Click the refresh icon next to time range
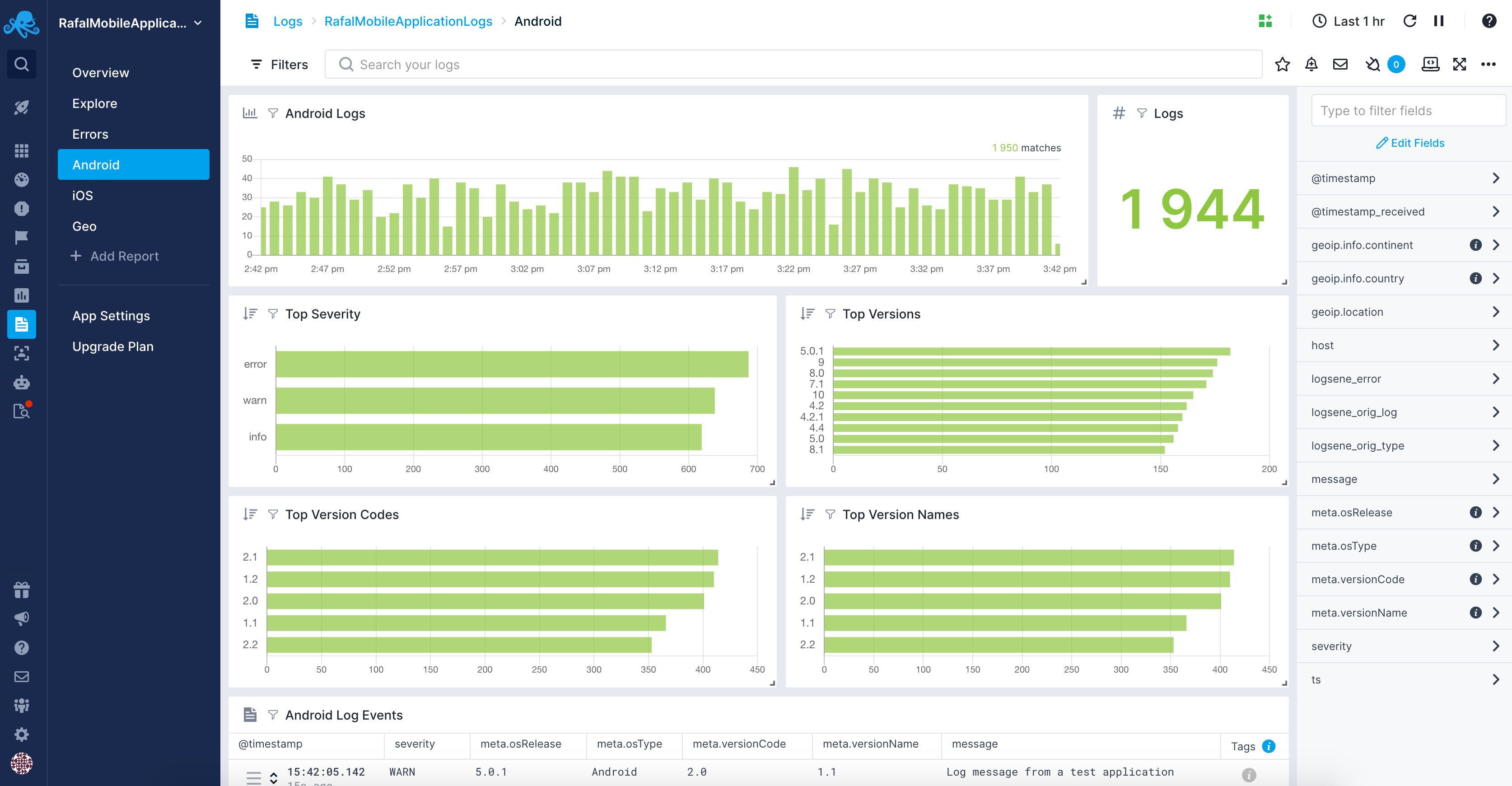 tap(1409, 21)
